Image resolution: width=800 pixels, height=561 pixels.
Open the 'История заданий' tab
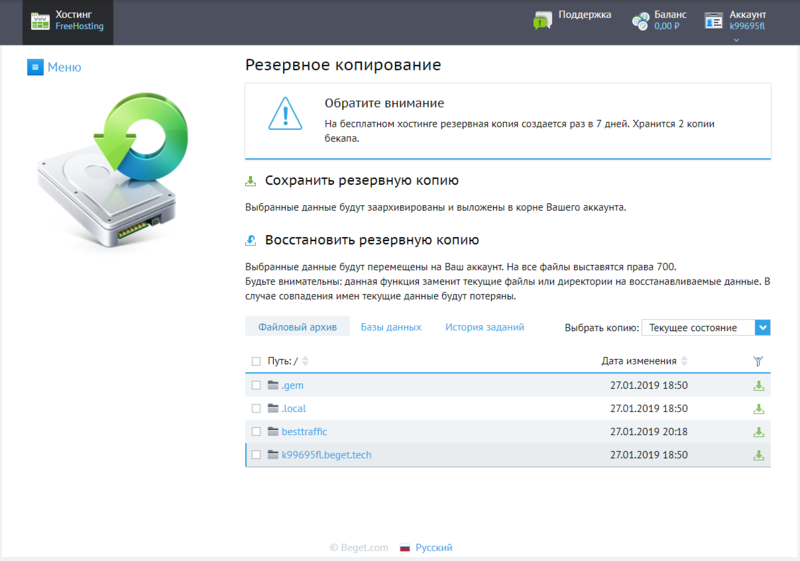click(x=485, y=327)
